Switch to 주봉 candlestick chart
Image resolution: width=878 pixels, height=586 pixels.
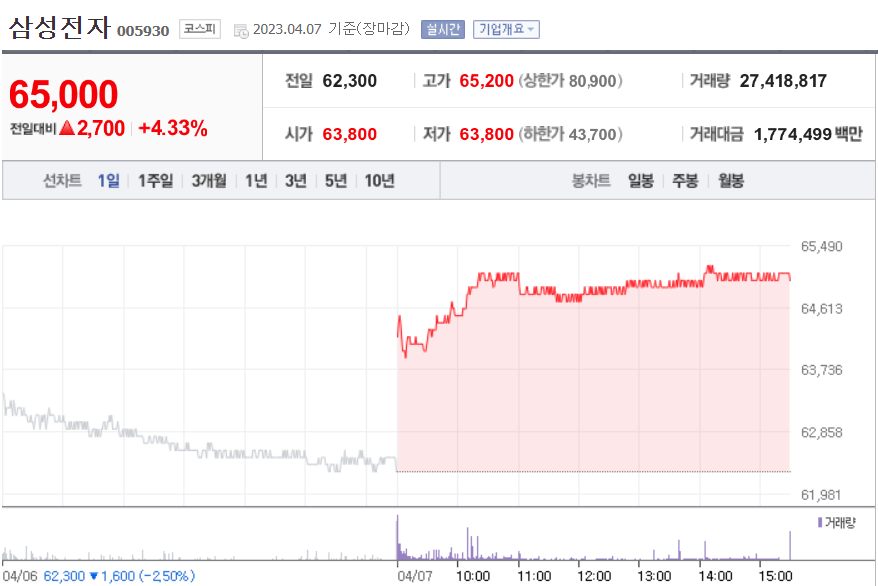[685, 180]
